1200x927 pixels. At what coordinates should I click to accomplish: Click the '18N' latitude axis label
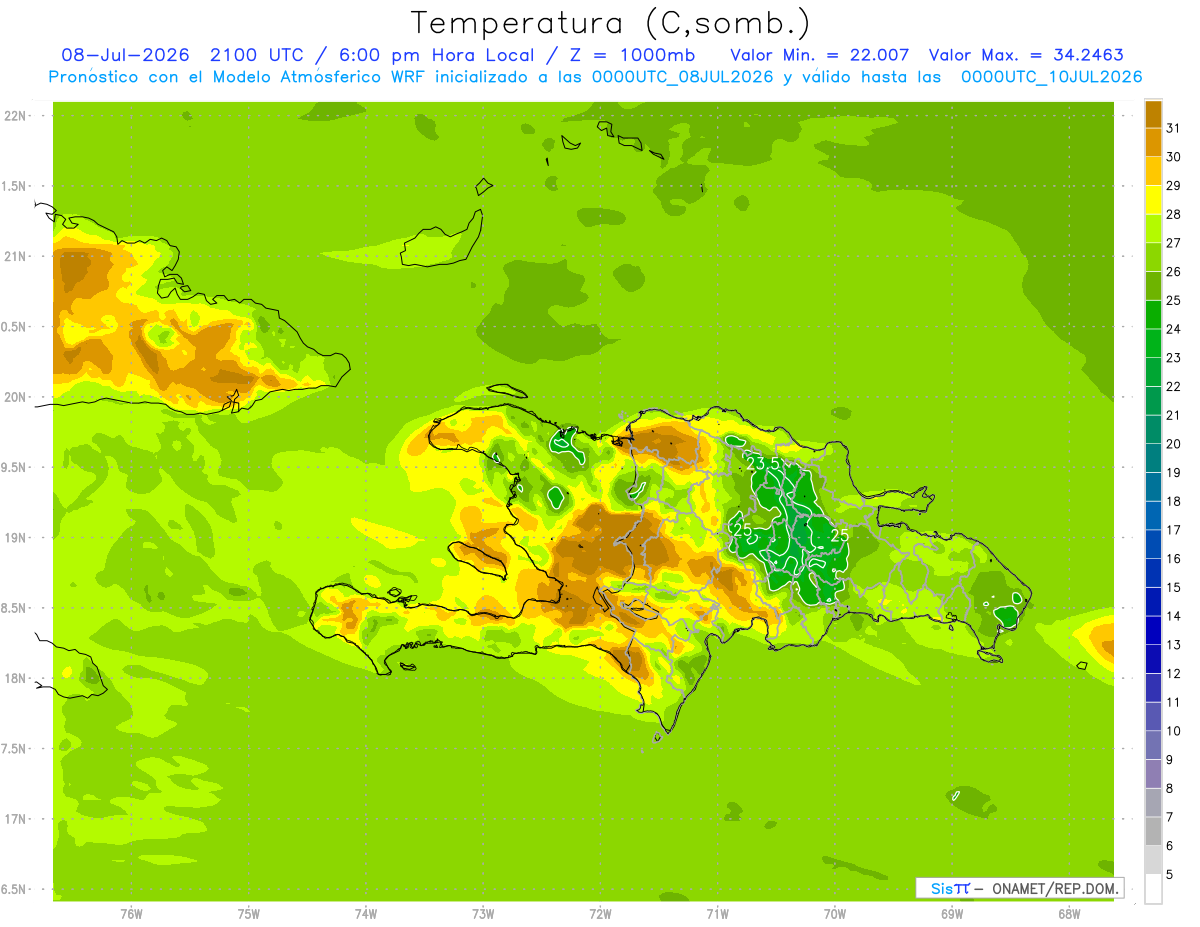[15, 678]
